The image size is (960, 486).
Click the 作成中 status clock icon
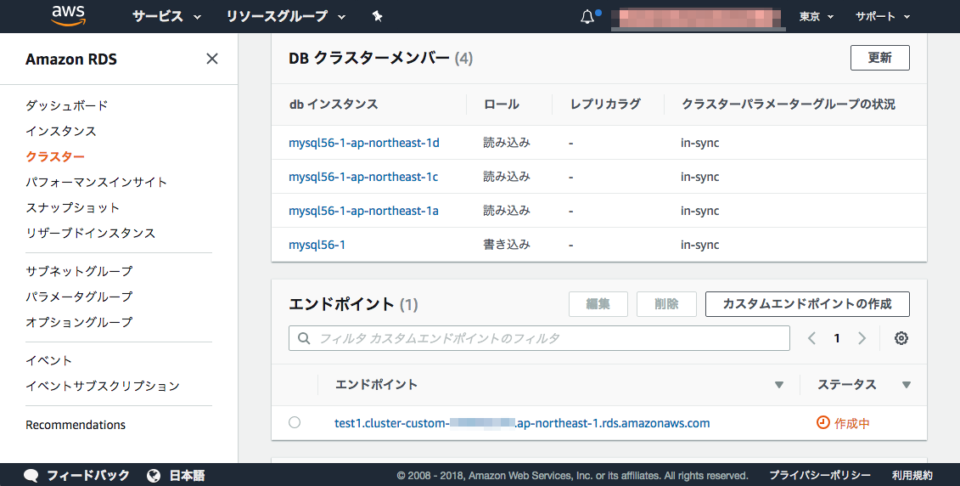[823, 422]
